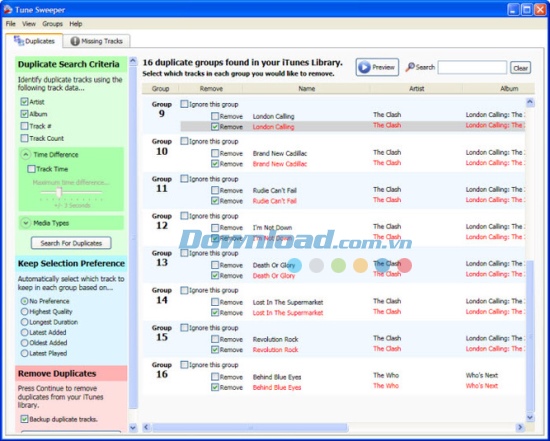Click the red Who's Next album cell
Screen dimensions: 550x441
coord(482,386)
